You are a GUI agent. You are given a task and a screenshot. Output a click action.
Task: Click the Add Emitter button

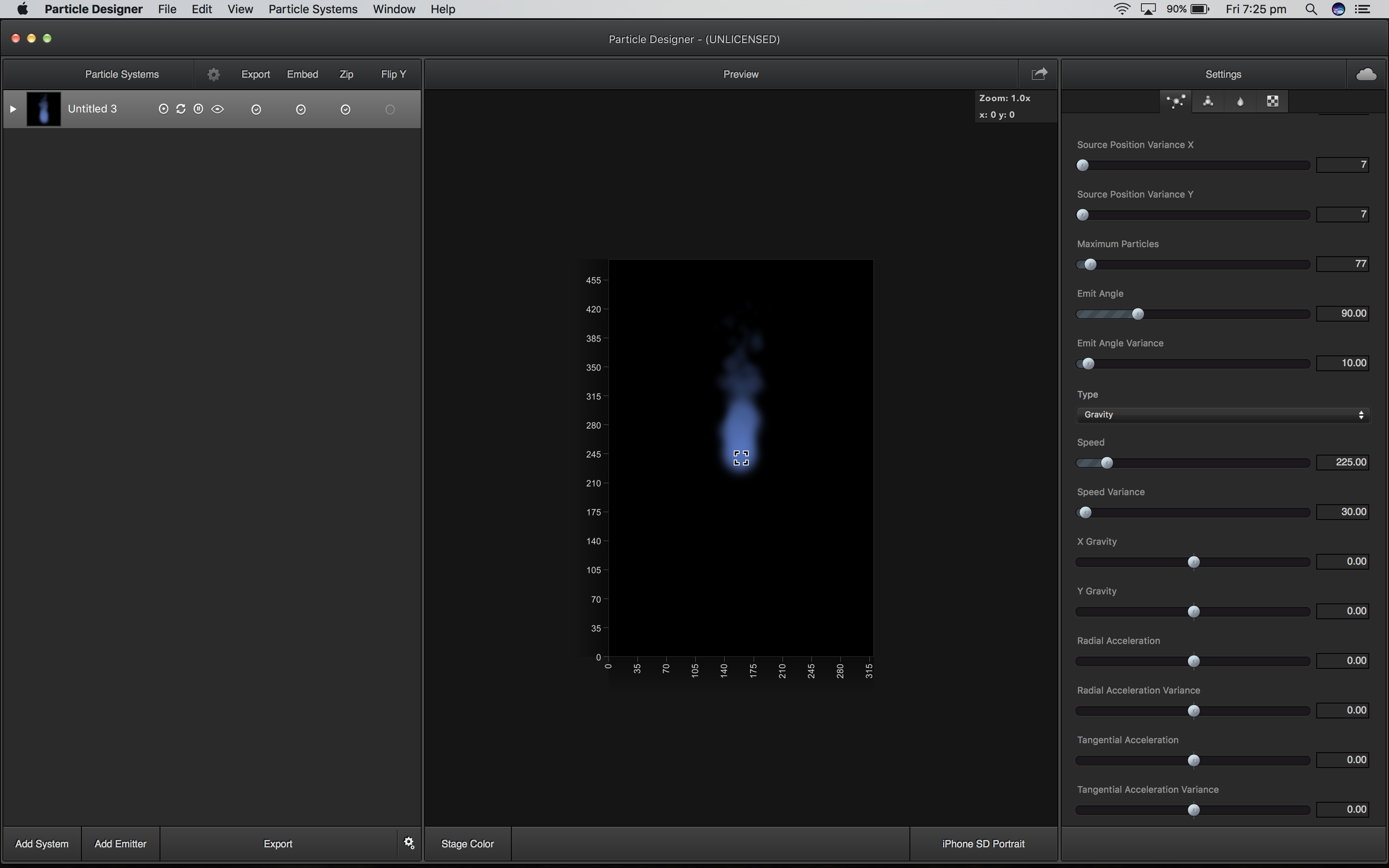tap(120, 844)
